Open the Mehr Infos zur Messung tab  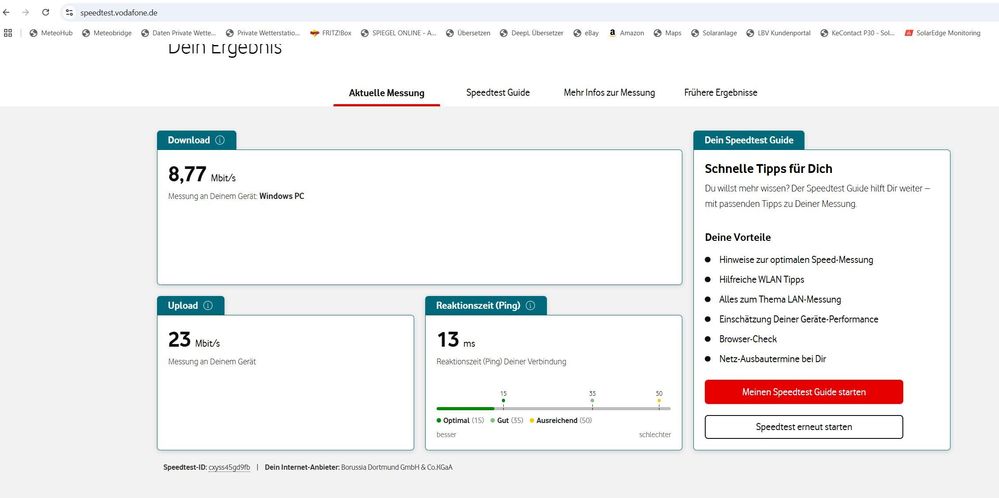(609, 93)
